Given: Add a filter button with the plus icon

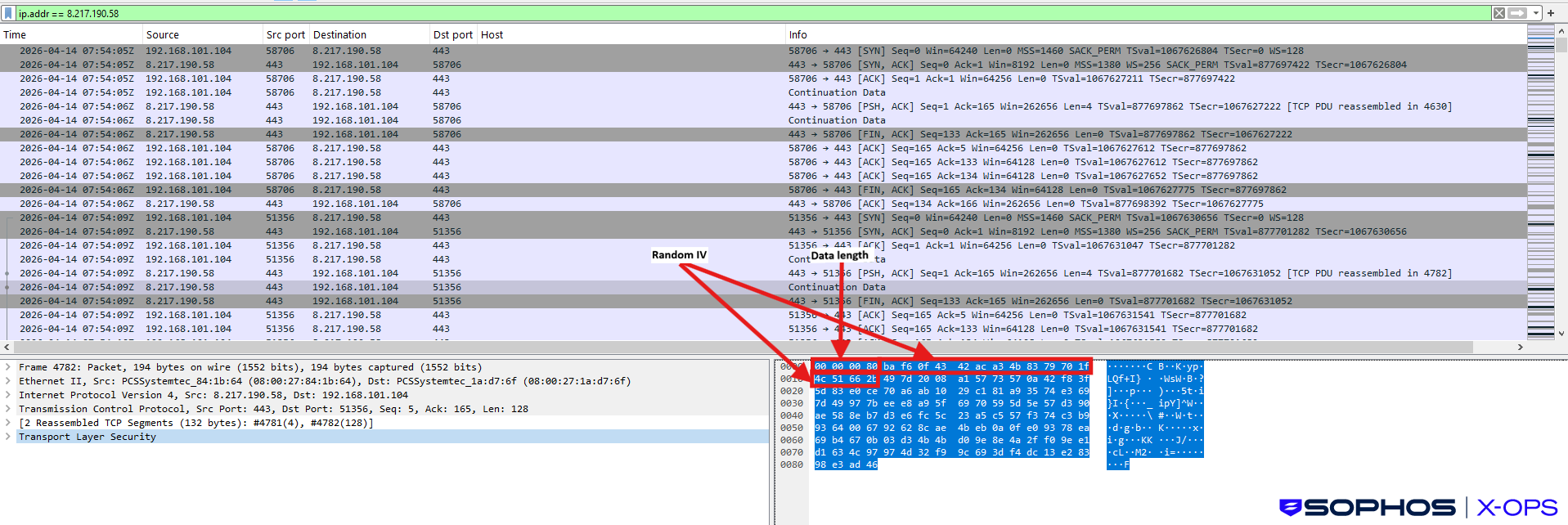Looking at the screenshot, I should 1550,13.
